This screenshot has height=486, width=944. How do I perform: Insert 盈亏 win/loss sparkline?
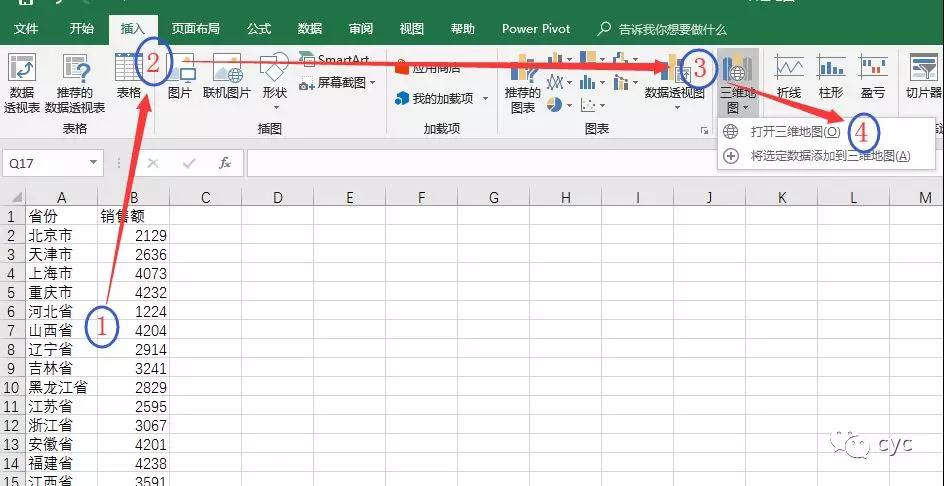point(873,77)
